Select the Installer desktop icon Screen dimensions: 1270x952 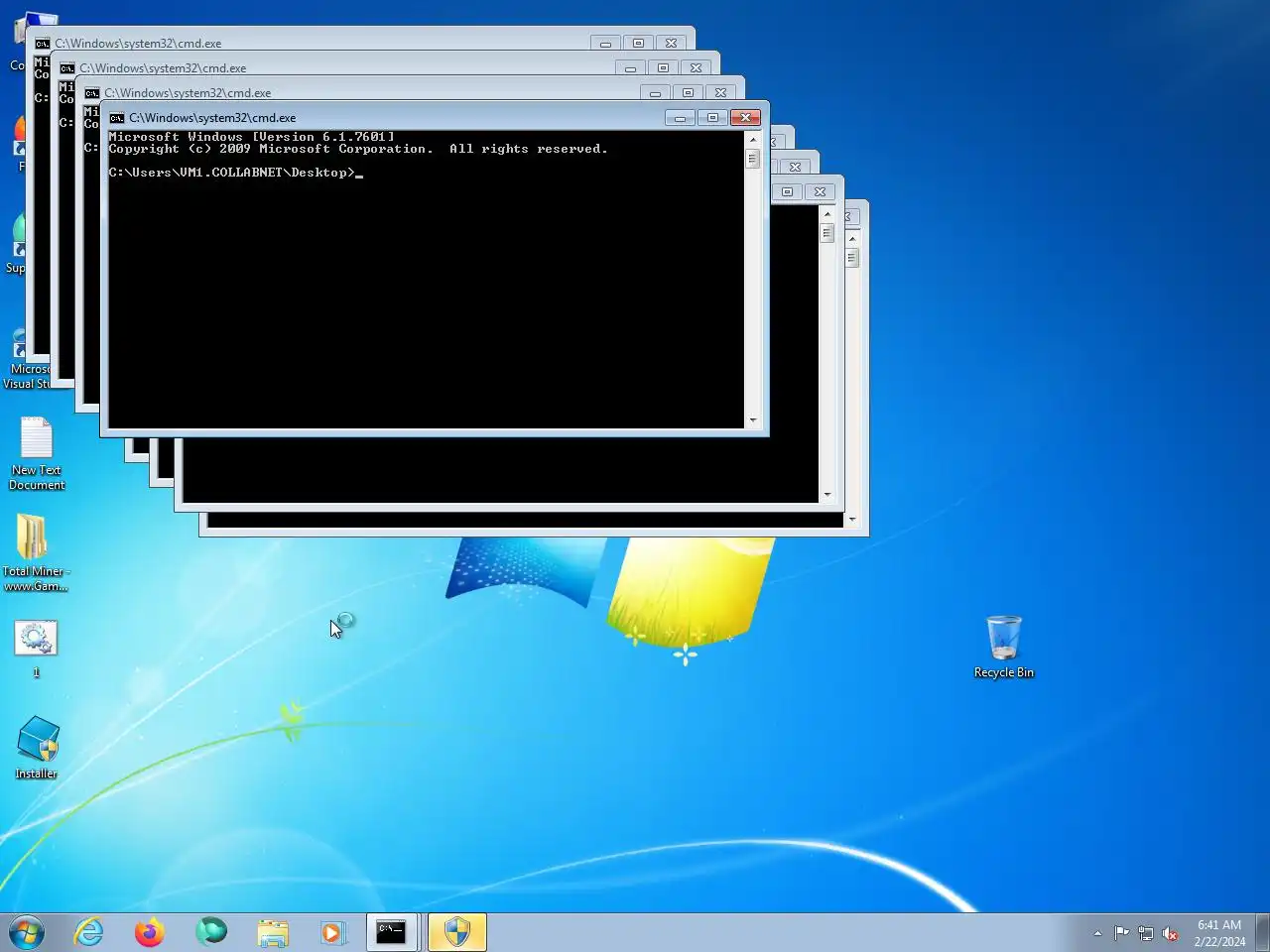click(x=37, y=748)
